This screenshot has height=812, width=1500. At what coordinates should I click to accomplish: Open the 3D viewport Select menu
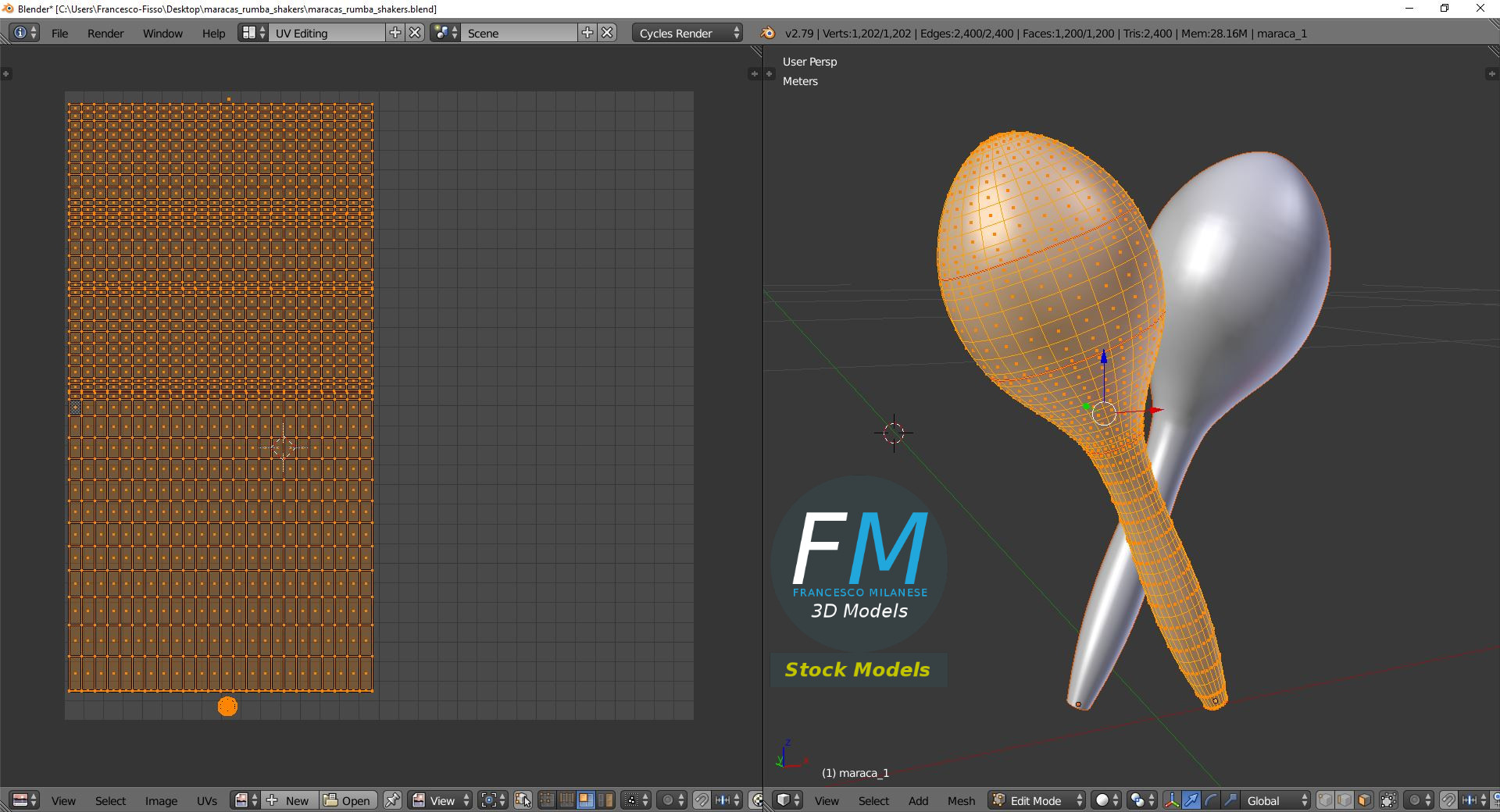click(x=873, y=801)
